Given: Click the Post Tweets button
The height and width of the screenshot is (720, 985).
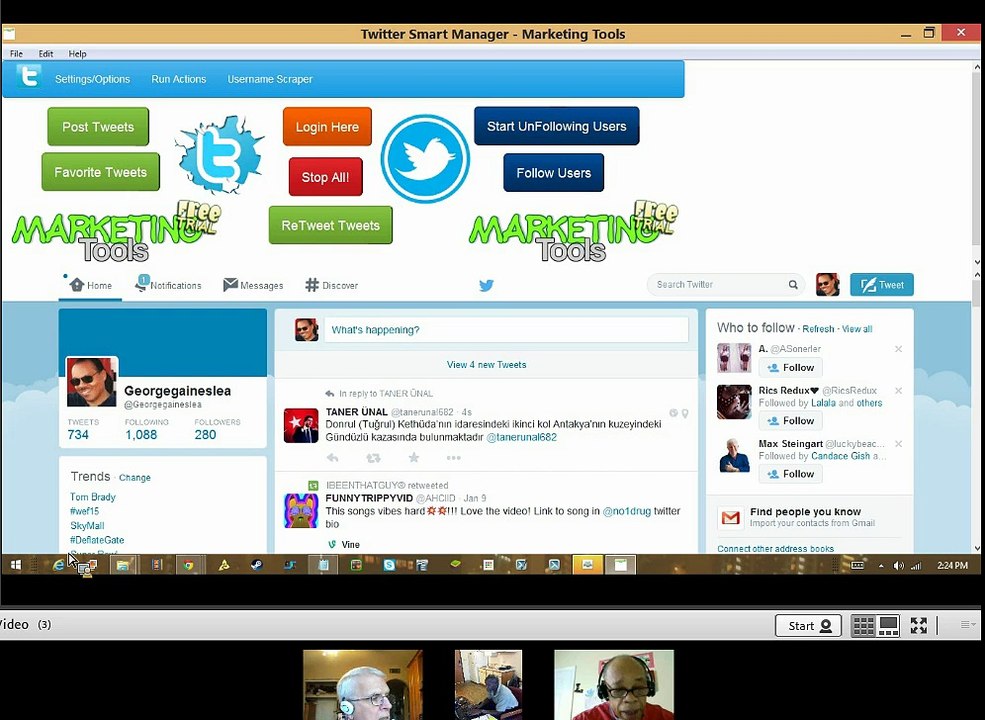Looking at the screenshot, I should point(98,127).
